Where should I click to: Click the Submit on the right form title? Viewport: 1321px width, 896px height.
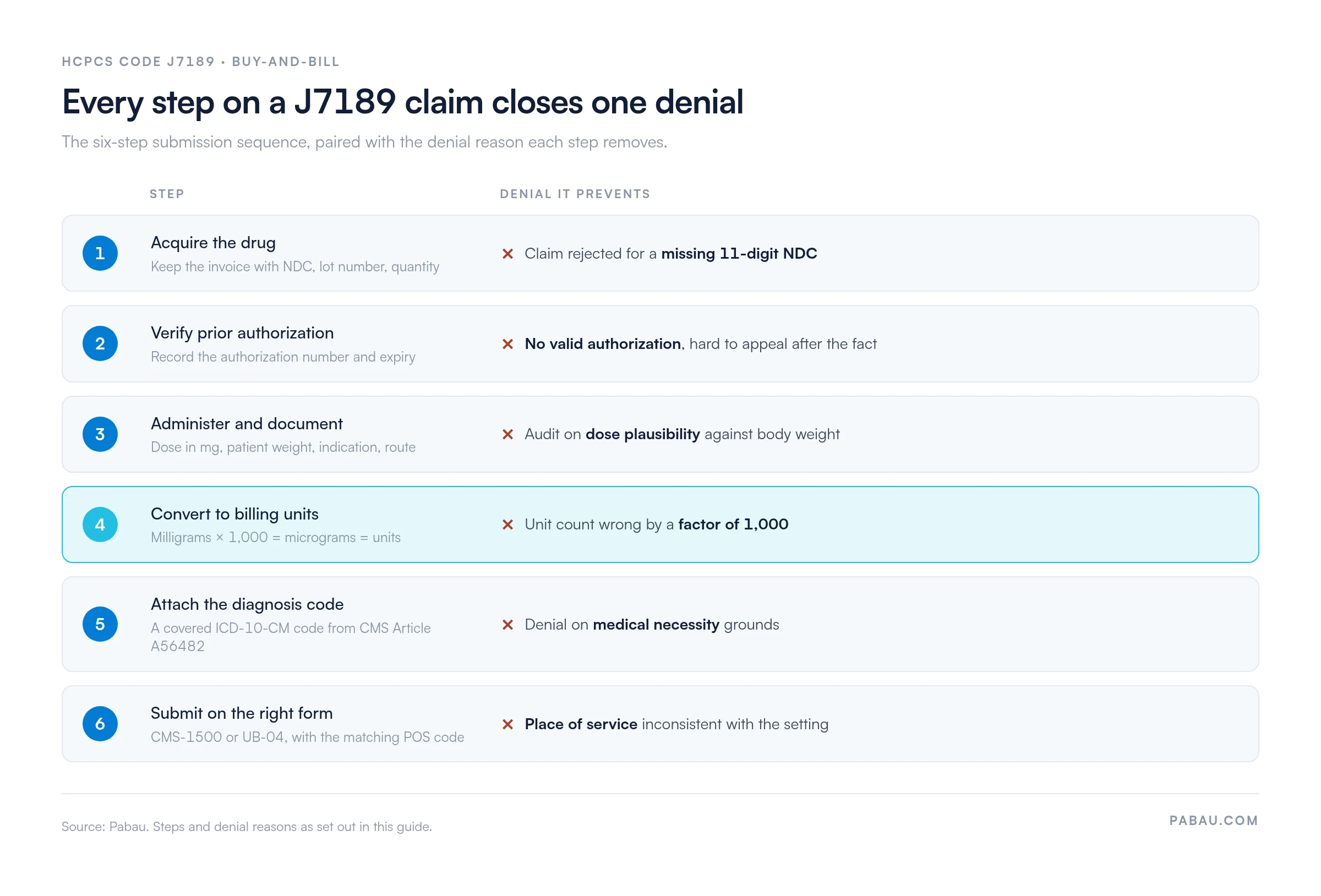(242, 713)
